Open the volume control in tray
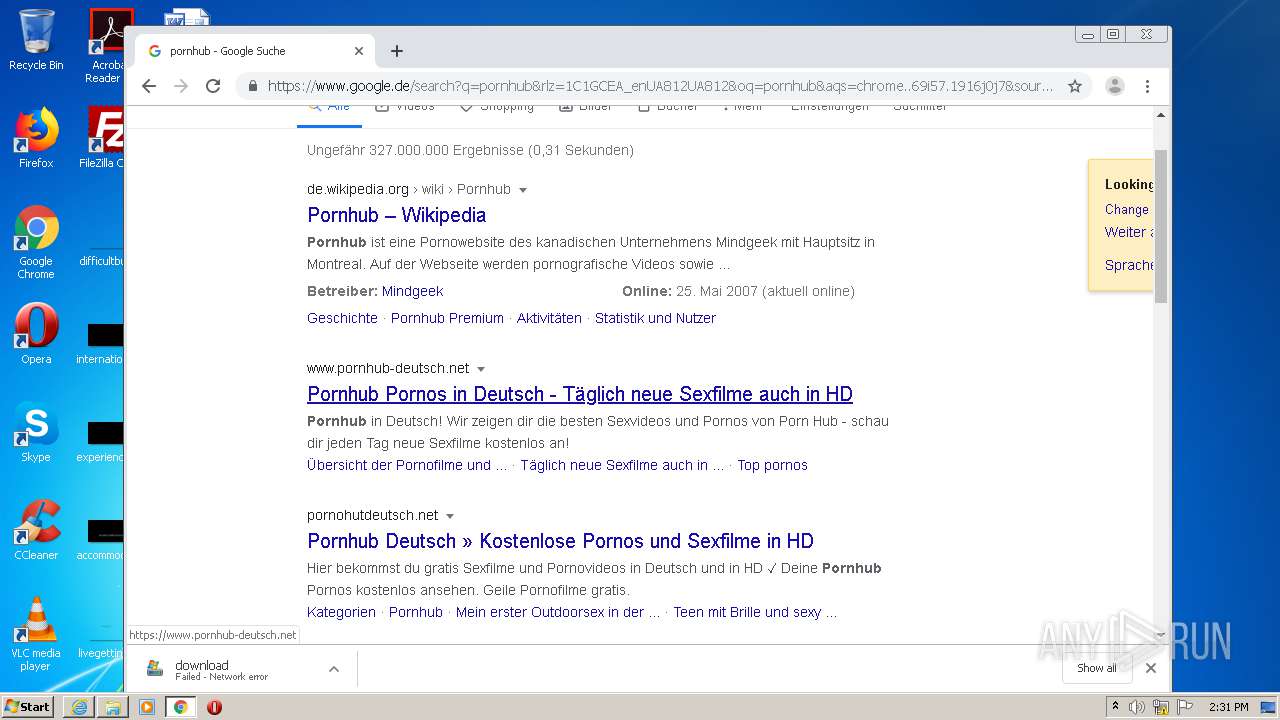This screenshot has width=1280, height=720. tap(1137, 707)
